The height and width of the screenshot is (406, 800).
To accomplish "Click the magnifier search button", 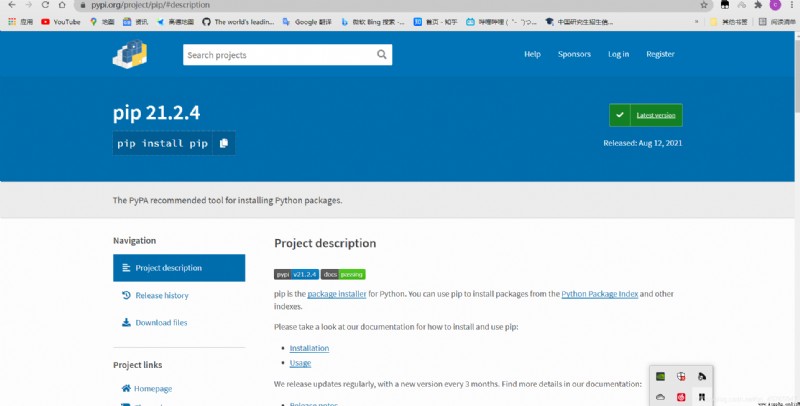I will coord(382,55).
